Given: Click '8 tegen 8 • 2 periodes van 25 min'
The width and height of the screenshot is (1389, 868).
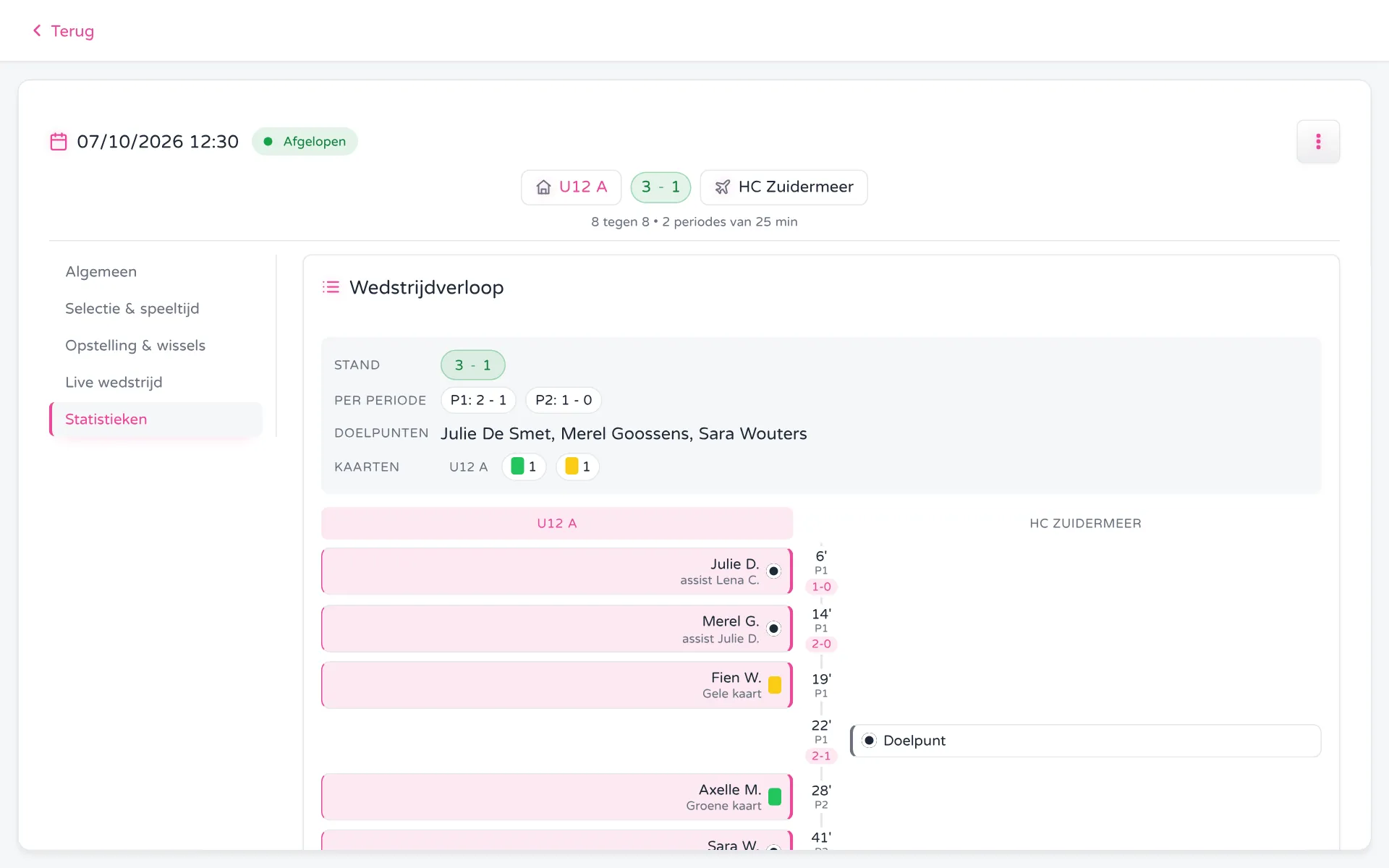Looking at the screenshot, I should point(694,222).
